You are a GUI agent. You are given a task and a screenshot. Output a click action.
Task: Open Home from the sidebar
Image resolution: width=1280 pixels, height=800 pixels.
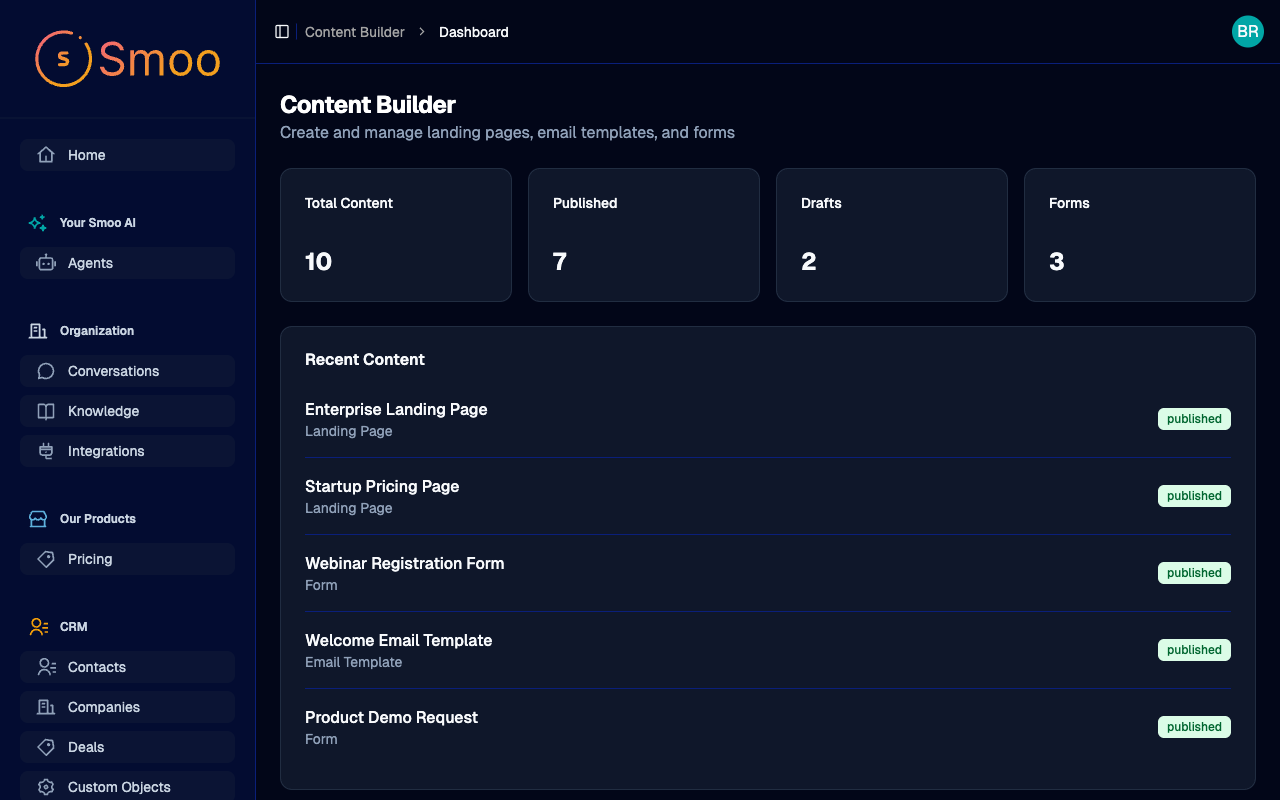click(x=86, y=155)
